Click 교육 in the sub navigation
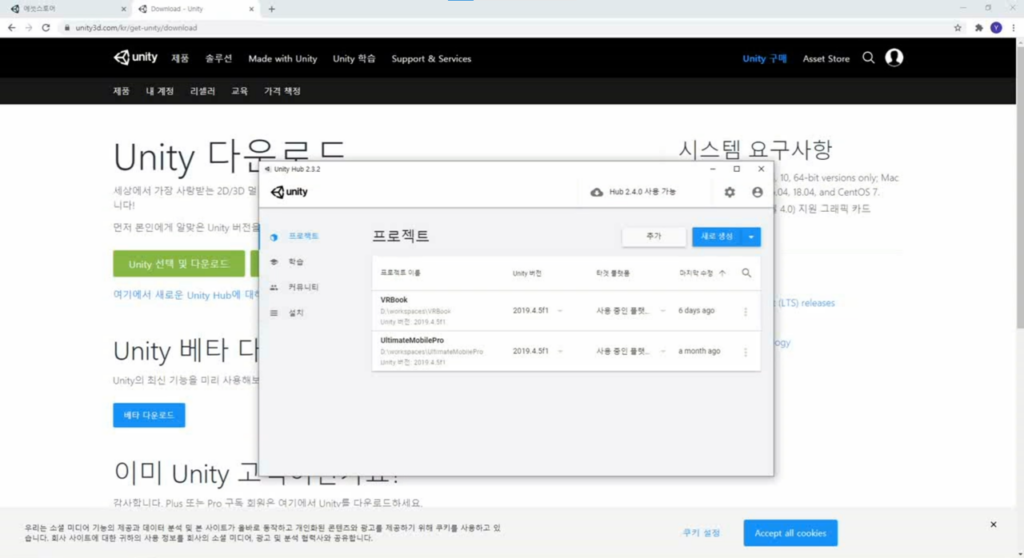Image resolution: width=1024 pixels, height=558 pixels. [x=239, y=91]
